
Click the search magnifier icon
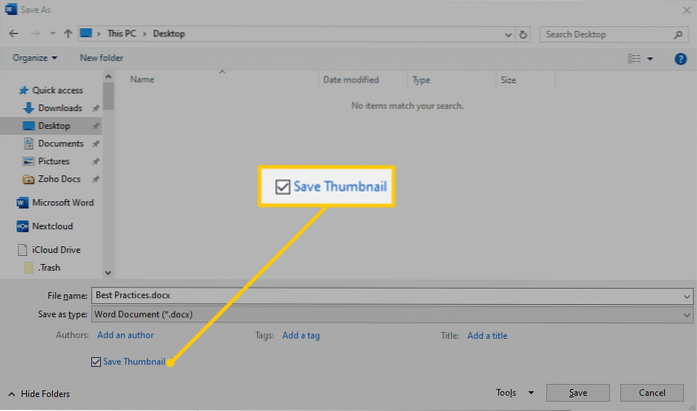coord(678,35)
